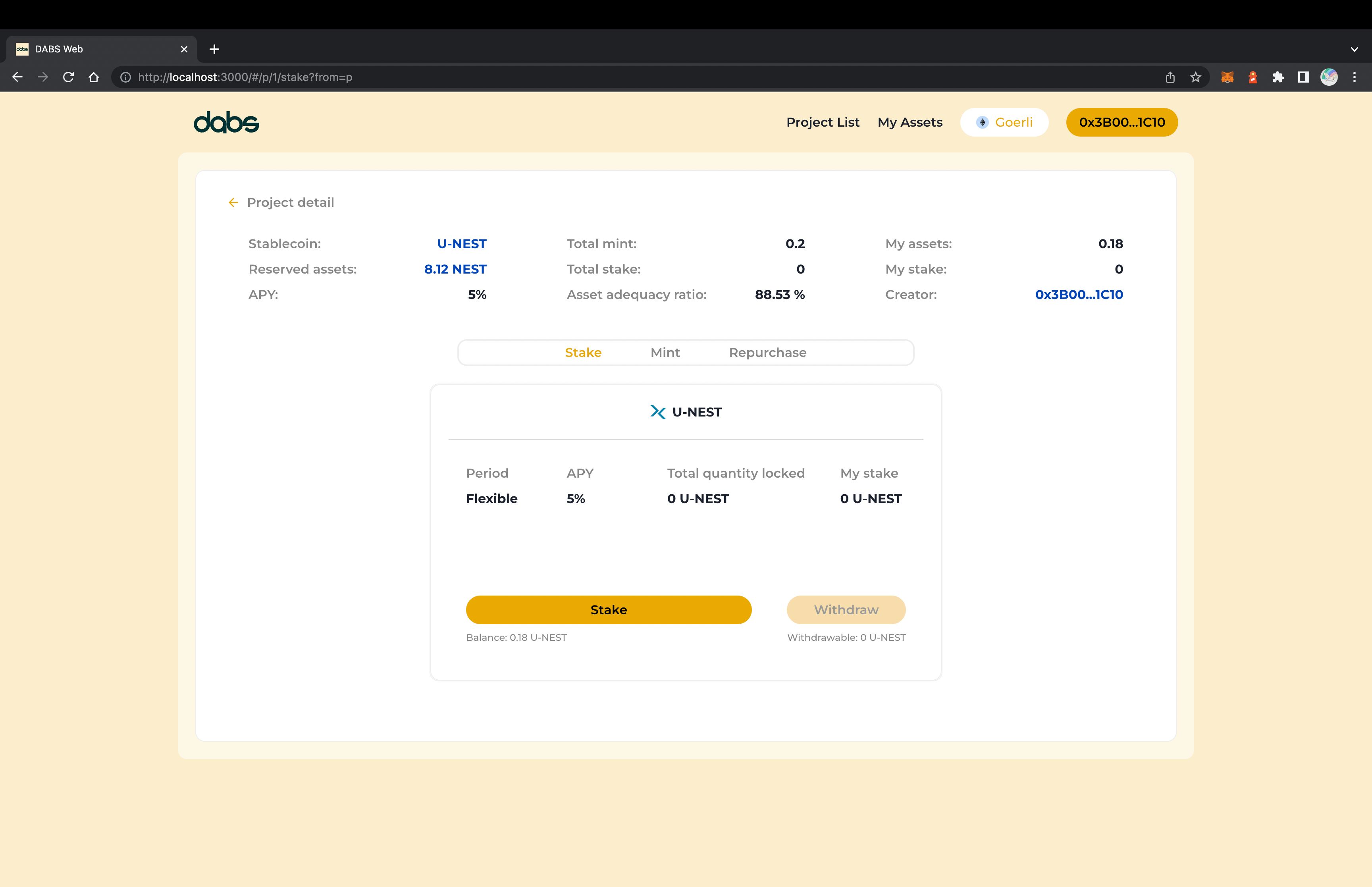Open Chrome profile avatar
1372x887 pixels.
click(1329, 77)
